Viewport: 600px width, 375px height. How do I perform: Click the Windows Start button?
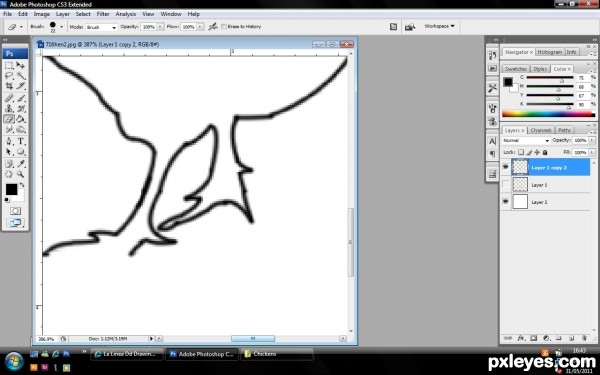(x=14, y=360)
